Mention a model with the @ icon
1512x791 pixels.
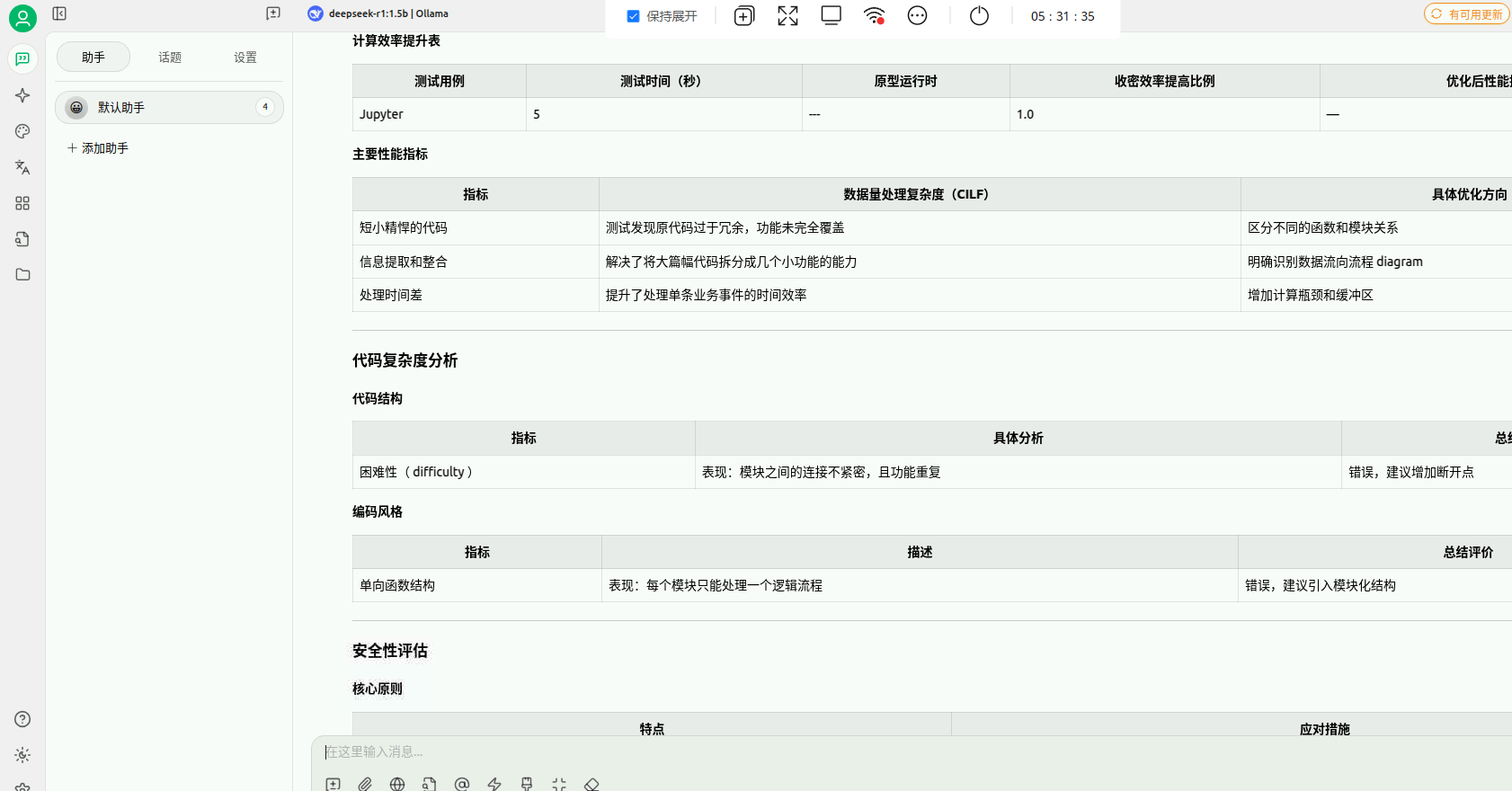(x=462, y=784)
